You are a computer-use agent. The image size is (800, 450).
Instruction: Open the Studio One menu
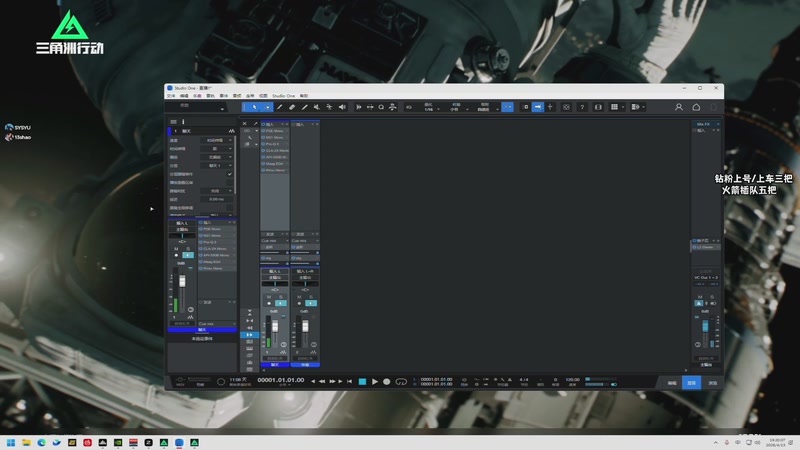284,95
